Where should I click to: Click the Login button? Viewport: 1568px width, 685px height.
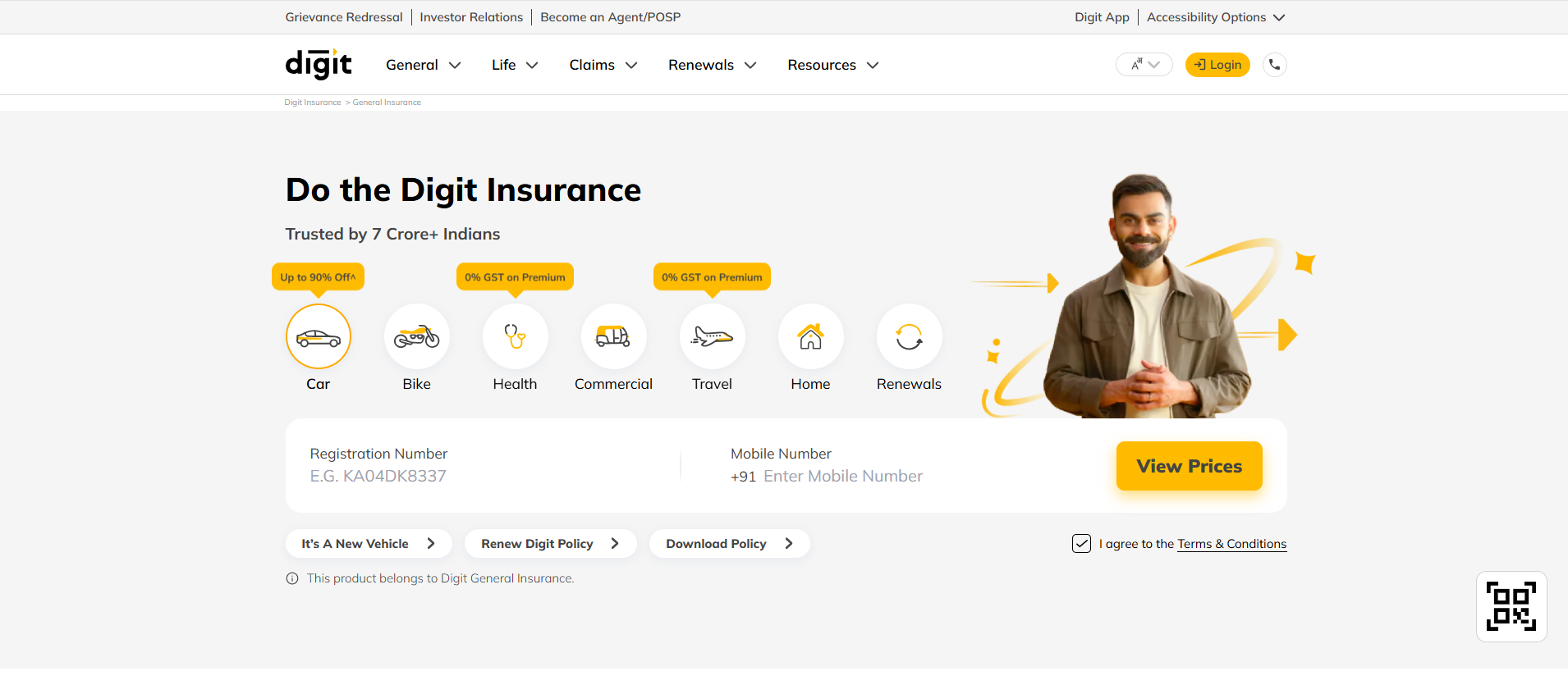[x=1217, y=65]
